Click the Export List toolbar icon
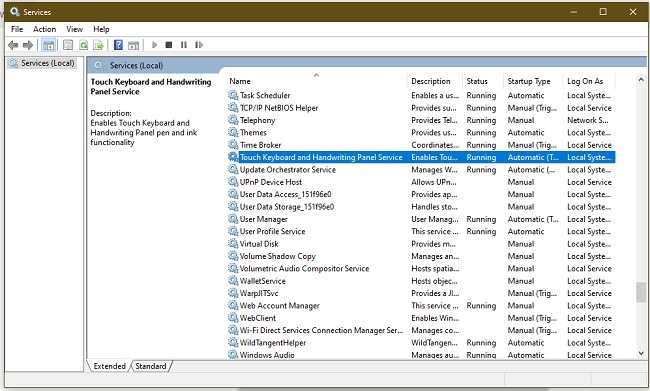650x391 pixels. (98, 45)
